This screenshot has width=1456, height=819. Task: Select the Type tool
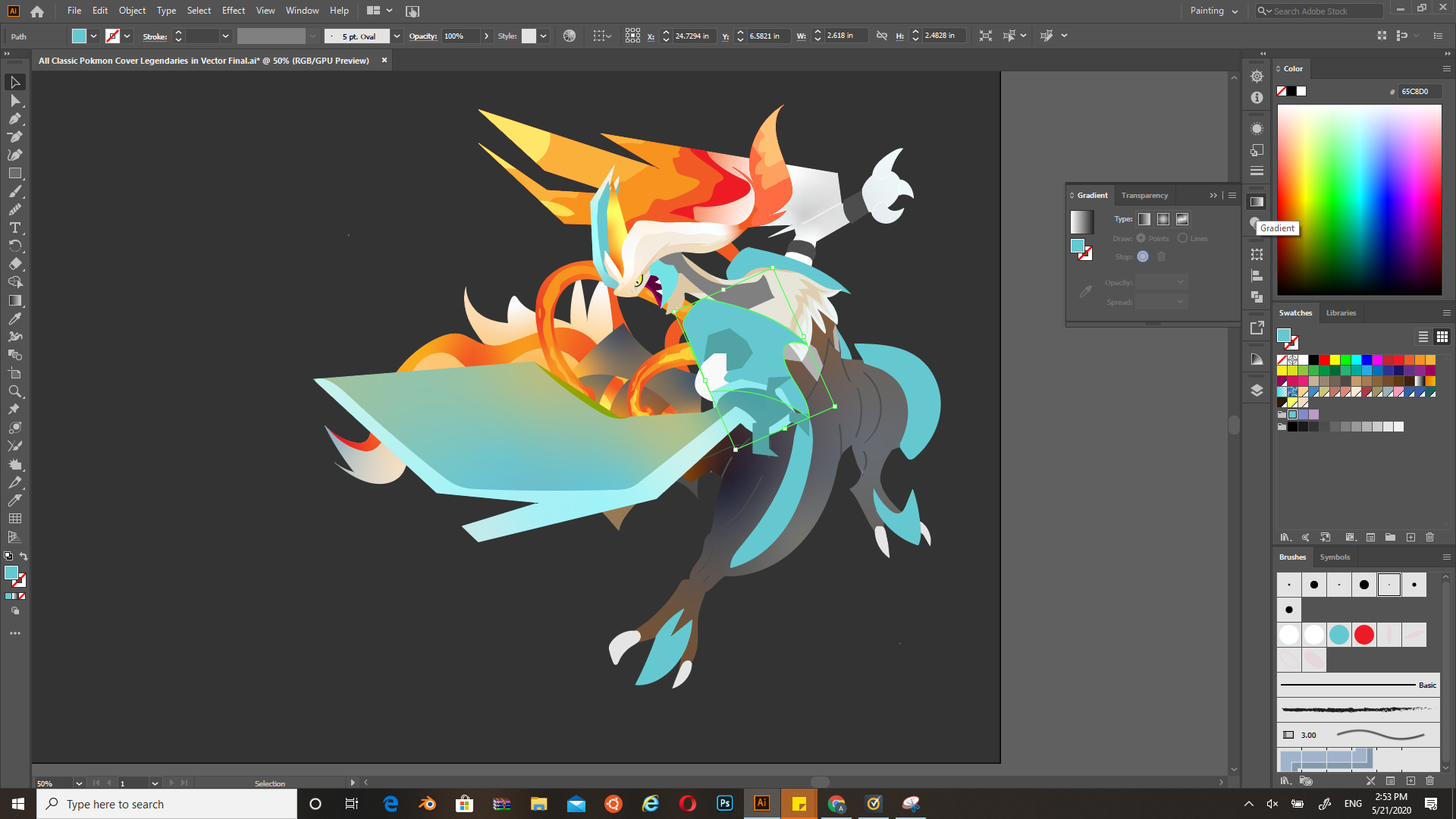[x=15, y=227]
